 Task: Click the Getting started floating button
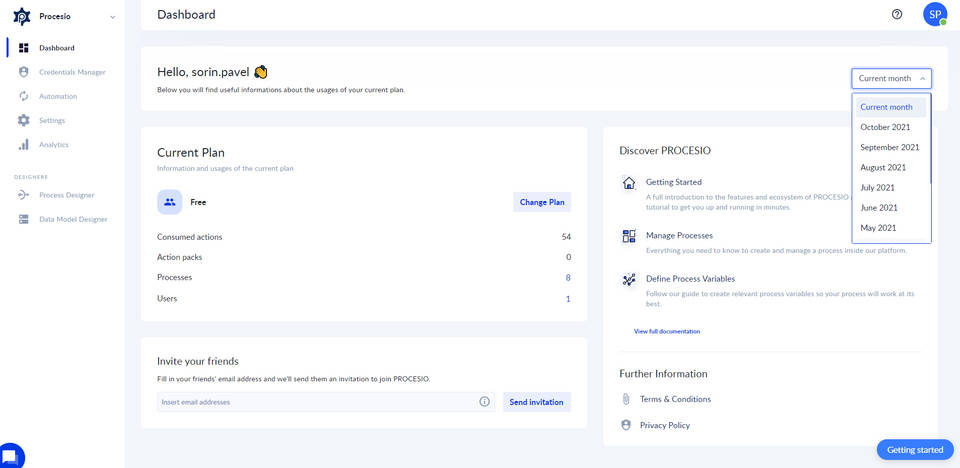tap(915, 450)
